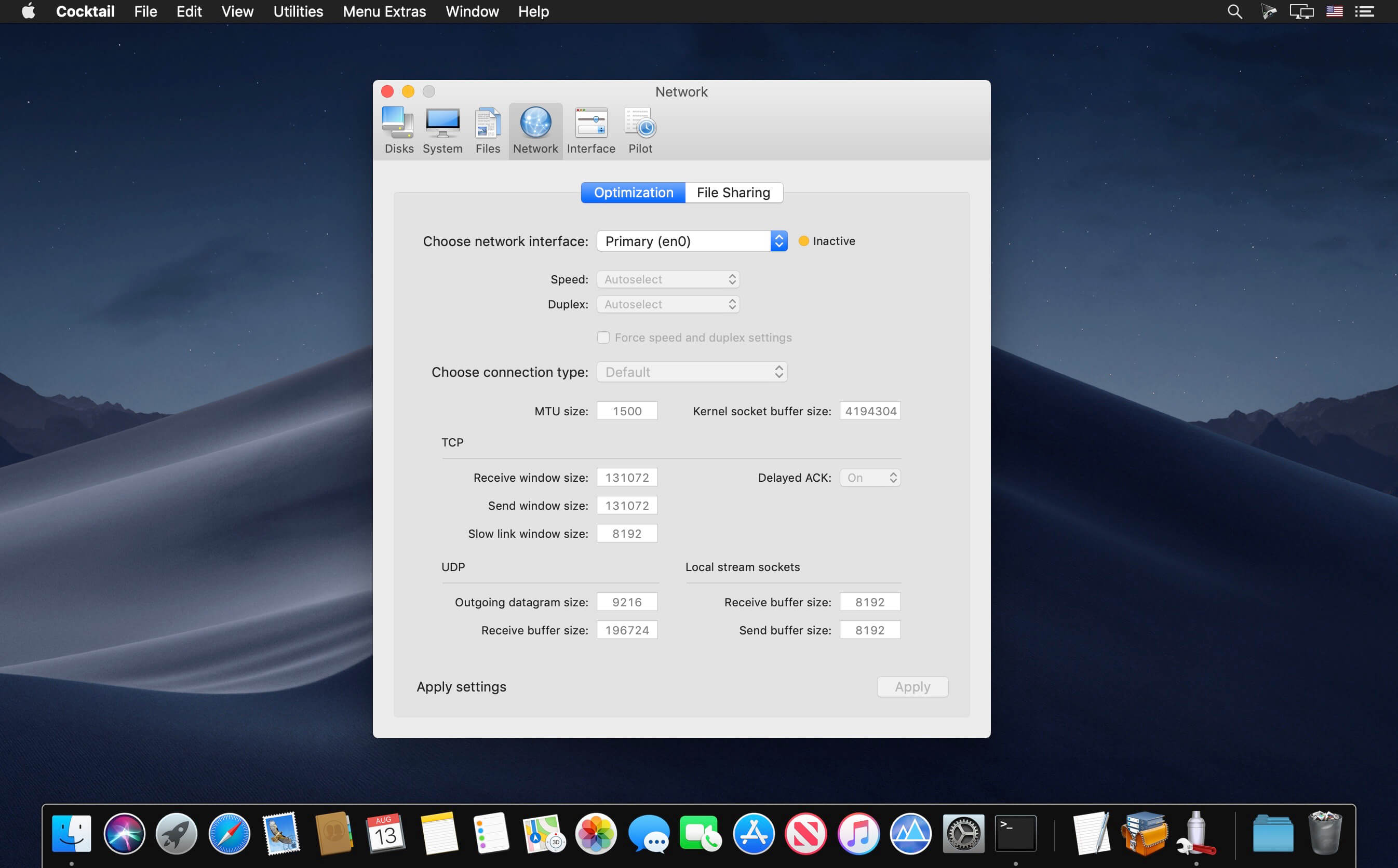This screenshot has width=1398, height=868.
Task: Open the Choose network interface dropdown
Action: coord(692,241)
